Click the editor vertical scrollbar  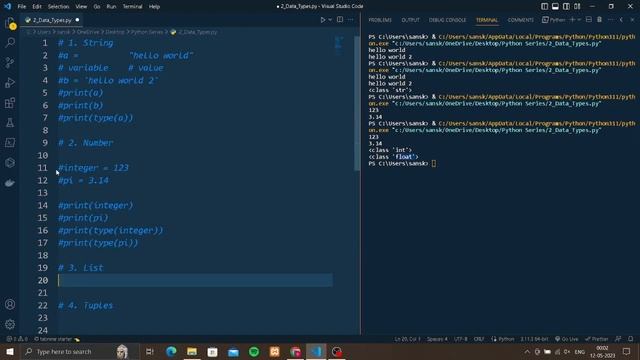pos(357,104)
